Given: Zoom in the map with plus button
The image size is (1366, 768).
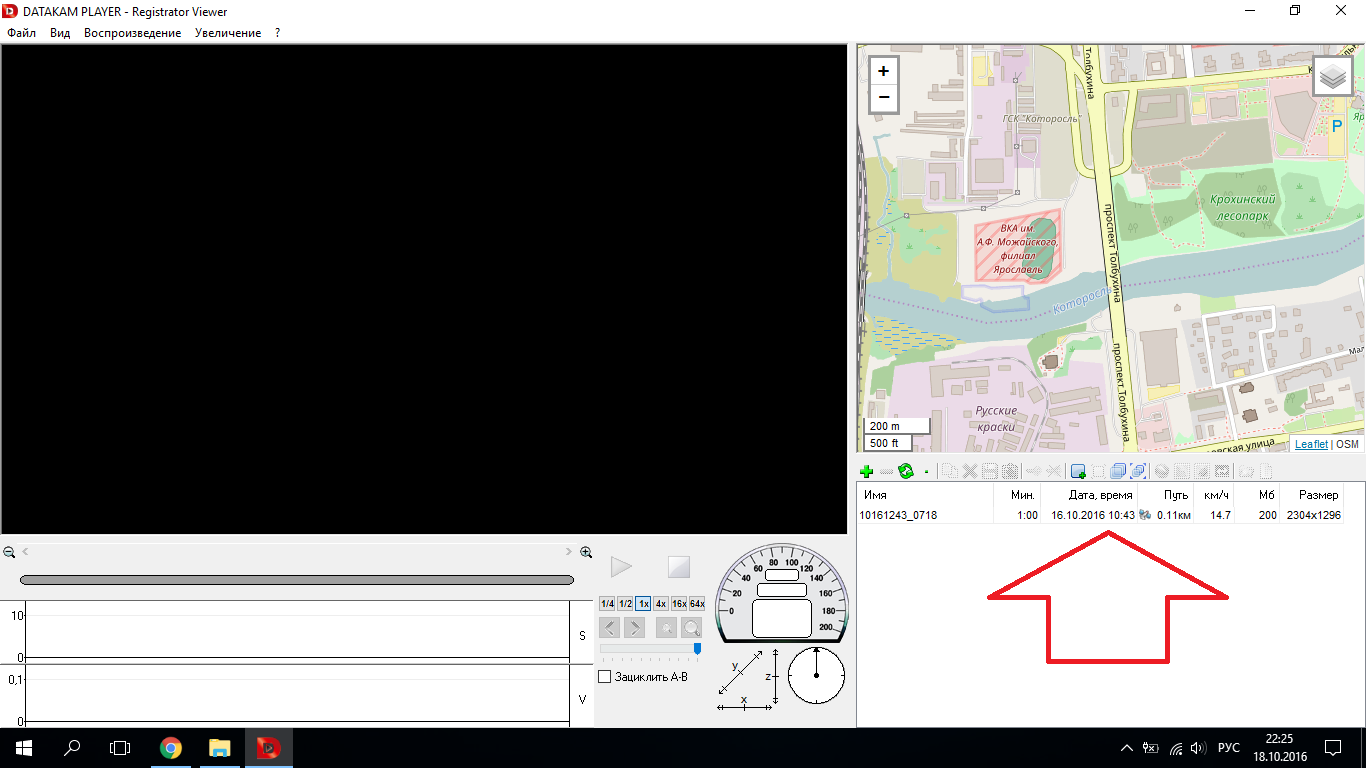Looking at the screenshot, I should tap(883, 71).
